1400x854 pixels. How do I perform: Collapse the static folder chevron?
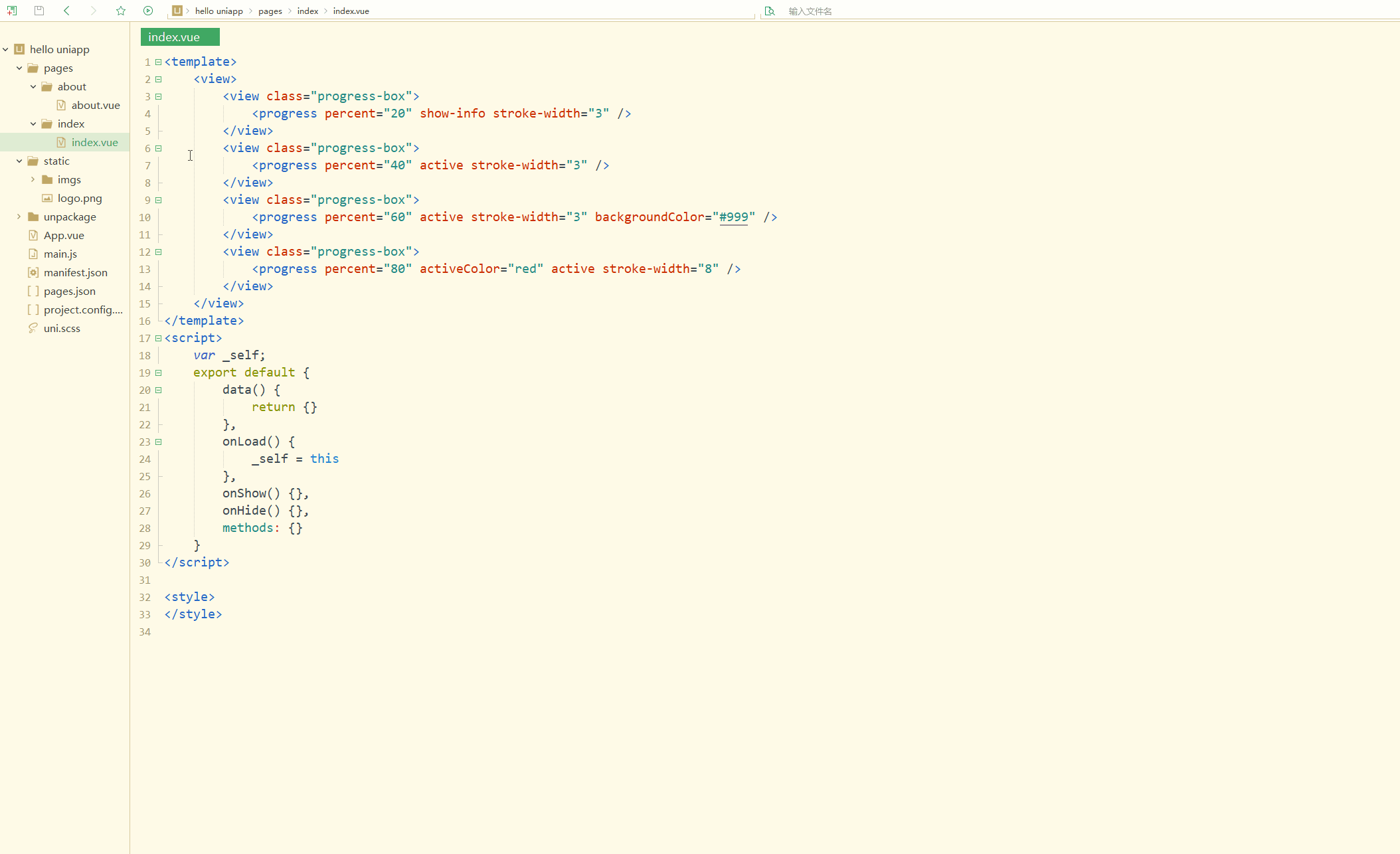(x=19, y=161)
